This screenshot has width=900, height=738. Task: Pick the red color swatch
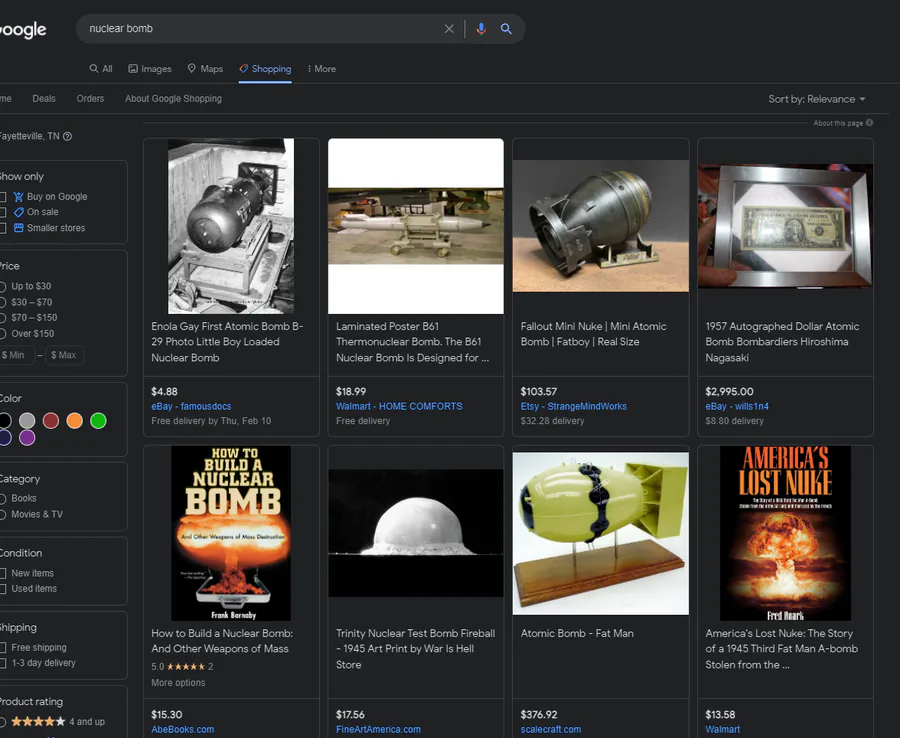tap(51, 421)
